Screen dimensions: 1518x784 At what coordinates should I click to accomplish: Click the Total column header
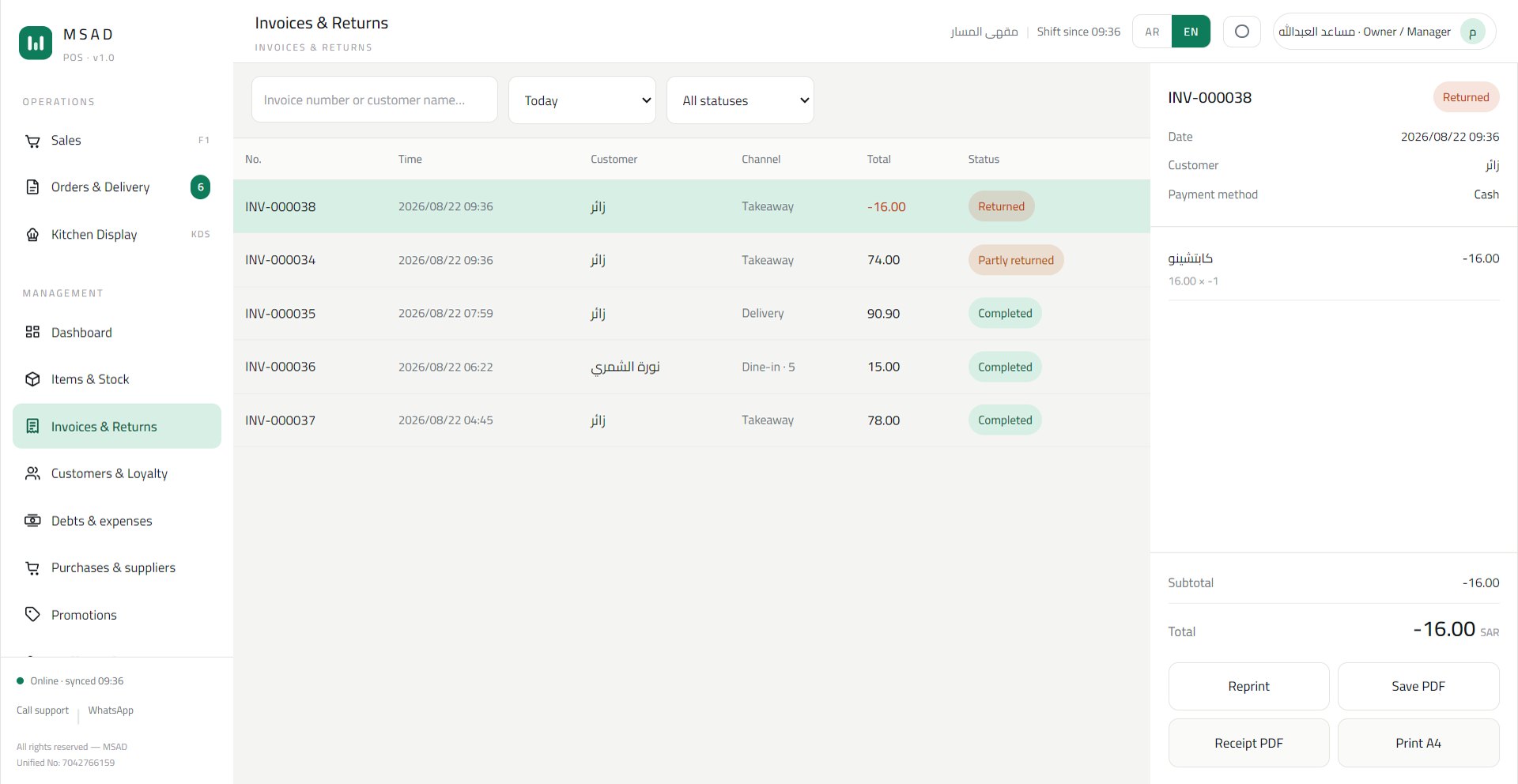click(878, 159)
